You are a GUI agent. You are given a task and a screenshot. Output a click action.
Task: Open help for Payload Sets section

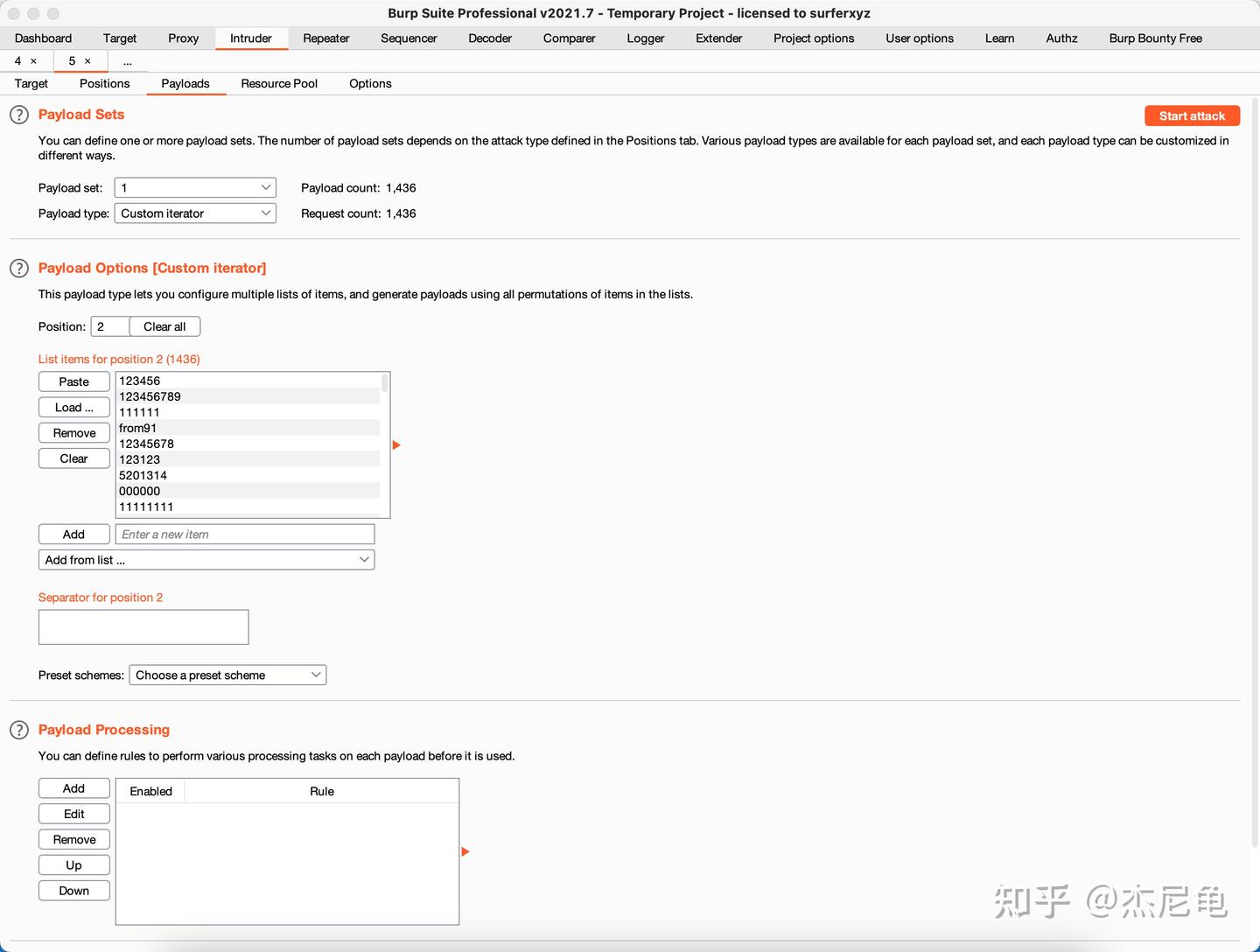coord(19,115)
